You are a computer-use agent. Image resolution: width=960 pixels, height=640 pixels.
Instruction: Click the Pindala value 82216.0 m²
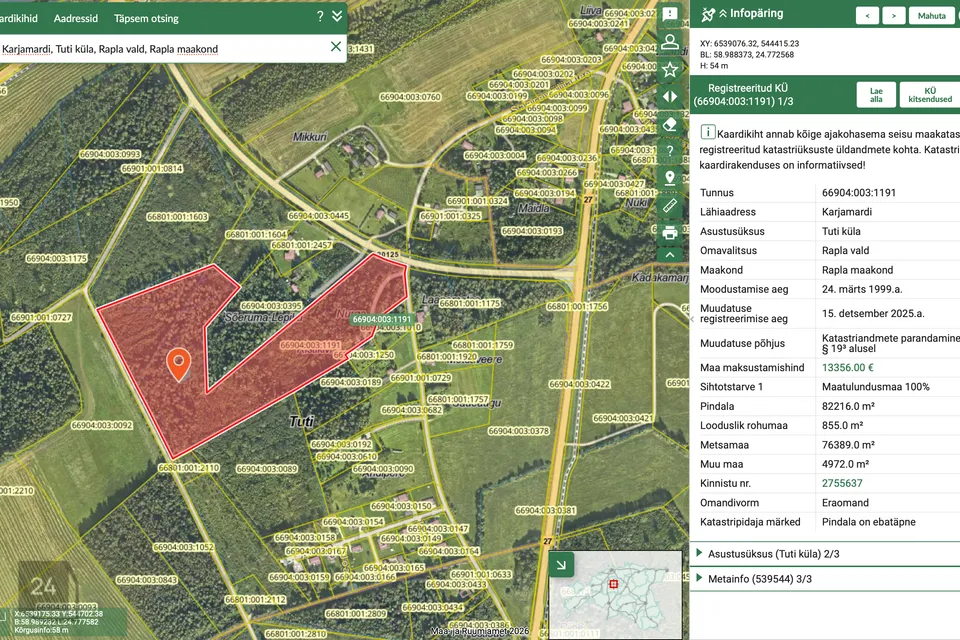click(848, 406)
